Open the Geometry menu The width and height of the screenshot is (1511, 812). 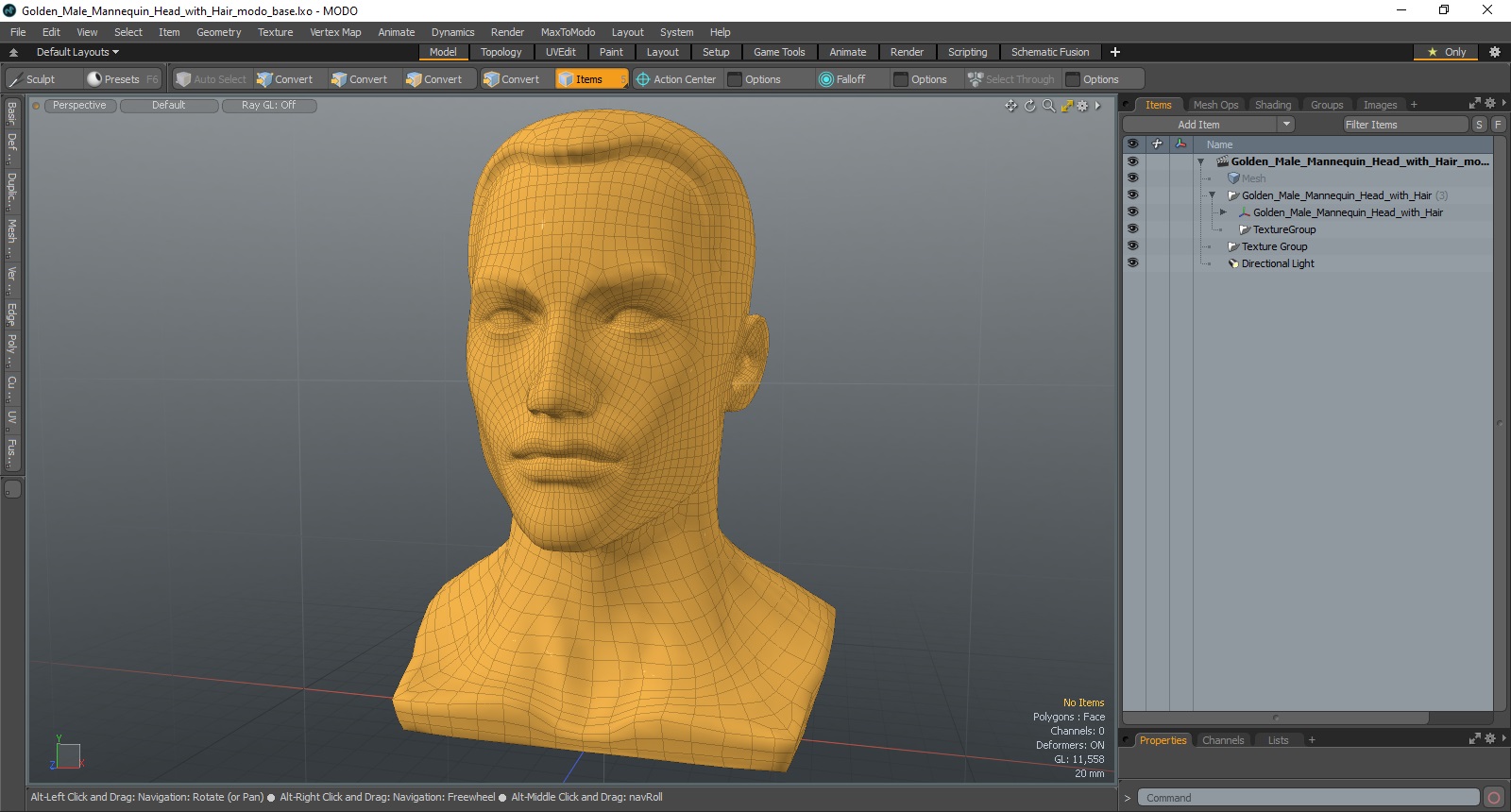[218, 32]
